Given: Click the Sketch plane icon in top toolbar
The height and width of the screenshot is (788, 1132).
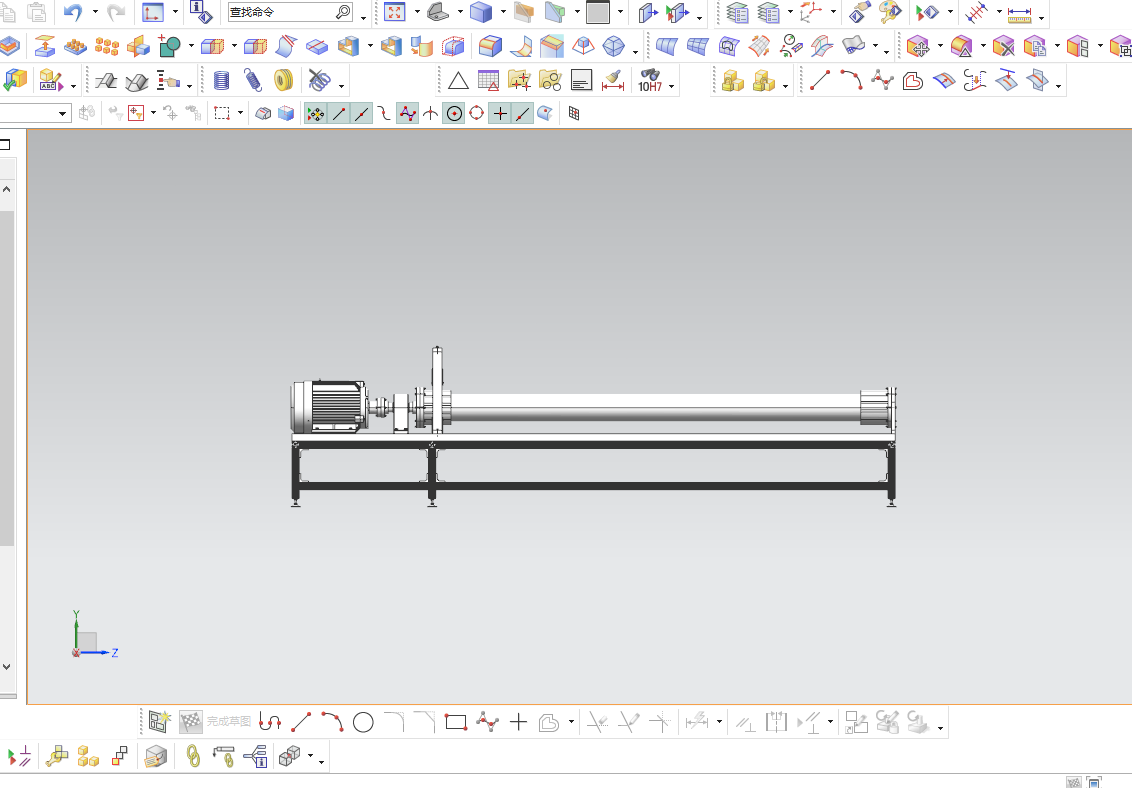Looking at the screenshot, I should pos(153,12).
